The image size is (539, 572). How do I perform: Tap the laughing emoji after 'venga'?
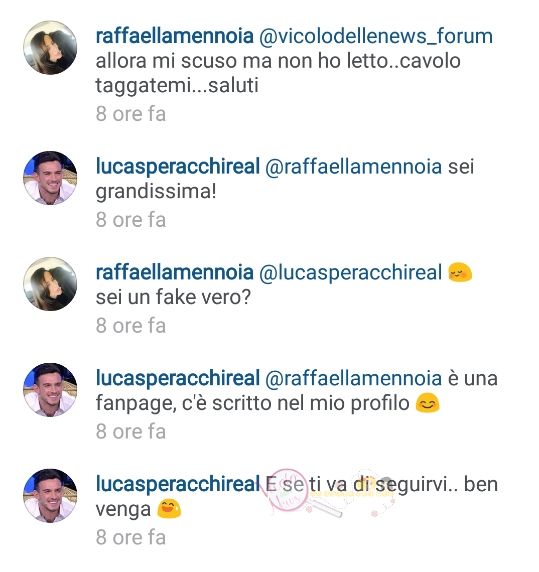(x=169, y=509)
